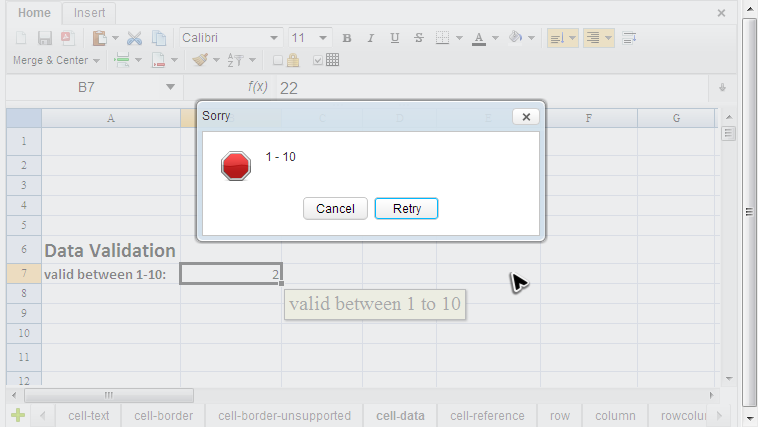Select column G header

pos(676,118)
